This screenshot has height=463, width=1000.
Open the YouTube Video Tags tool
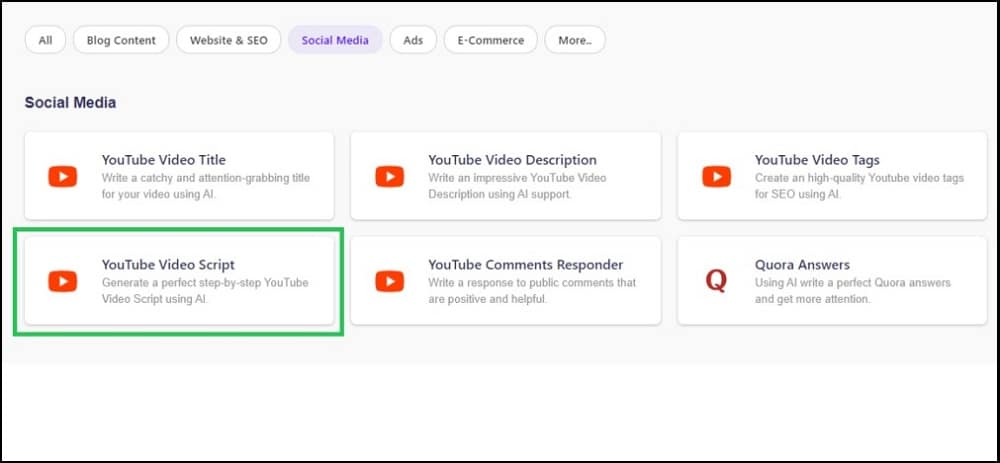tap(832, 176)
